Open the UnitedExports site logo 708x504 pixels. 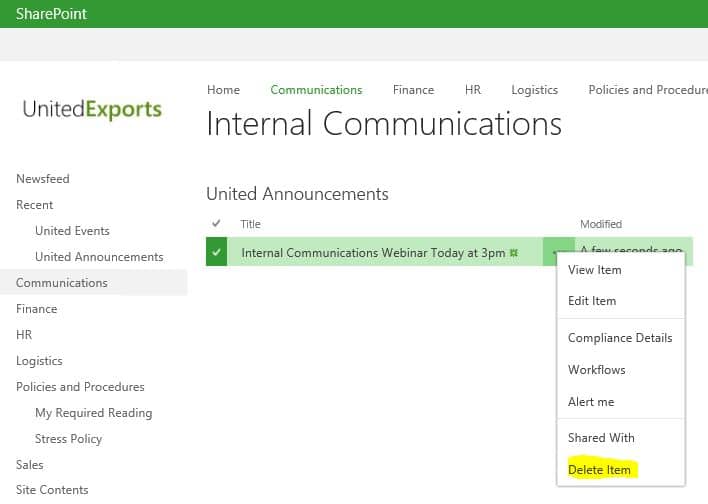[x=92, y=109]
